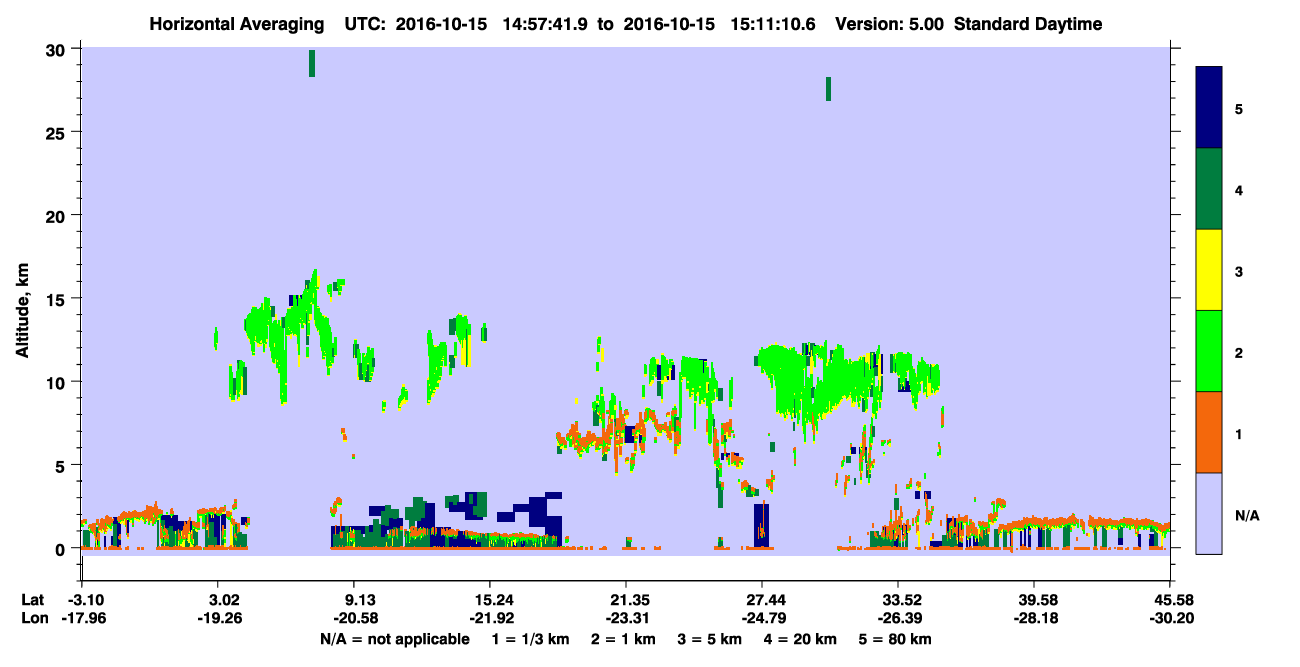Click longitude value -21.92

[x=490, y=619]
